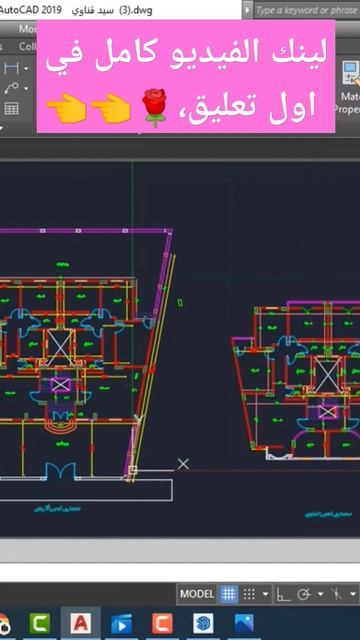Select the Leader annotation tool
This screenshot has height=640, width=360.
(x=11, y=88)
